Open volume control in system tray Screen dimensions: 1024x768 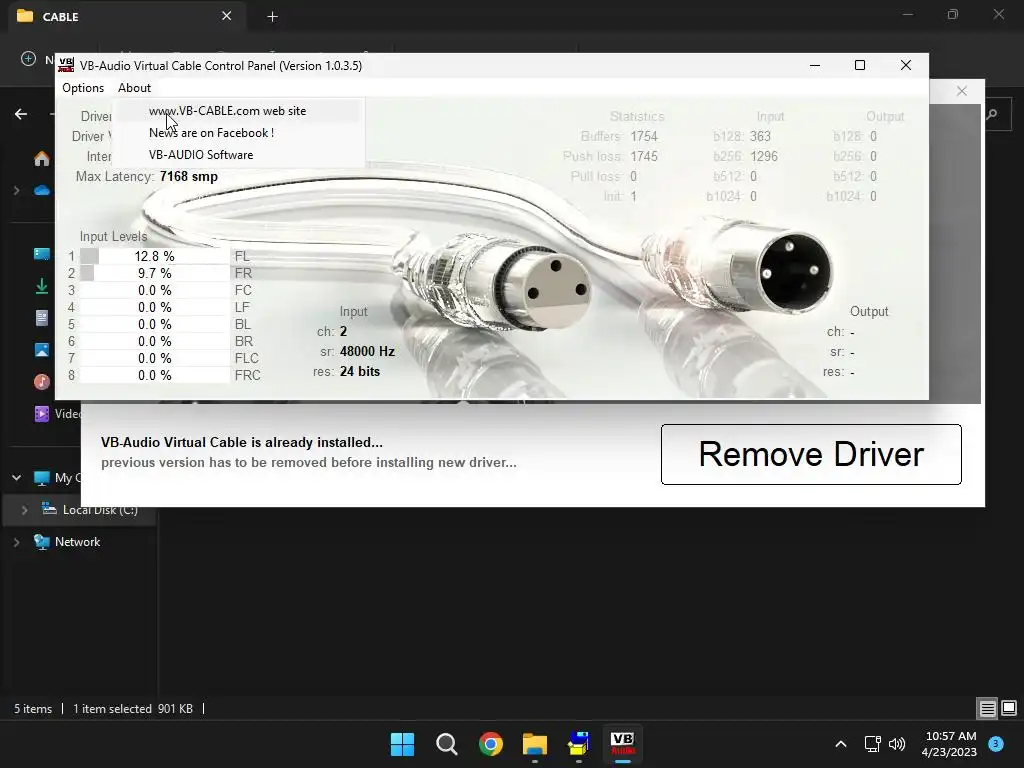[897, 744]
